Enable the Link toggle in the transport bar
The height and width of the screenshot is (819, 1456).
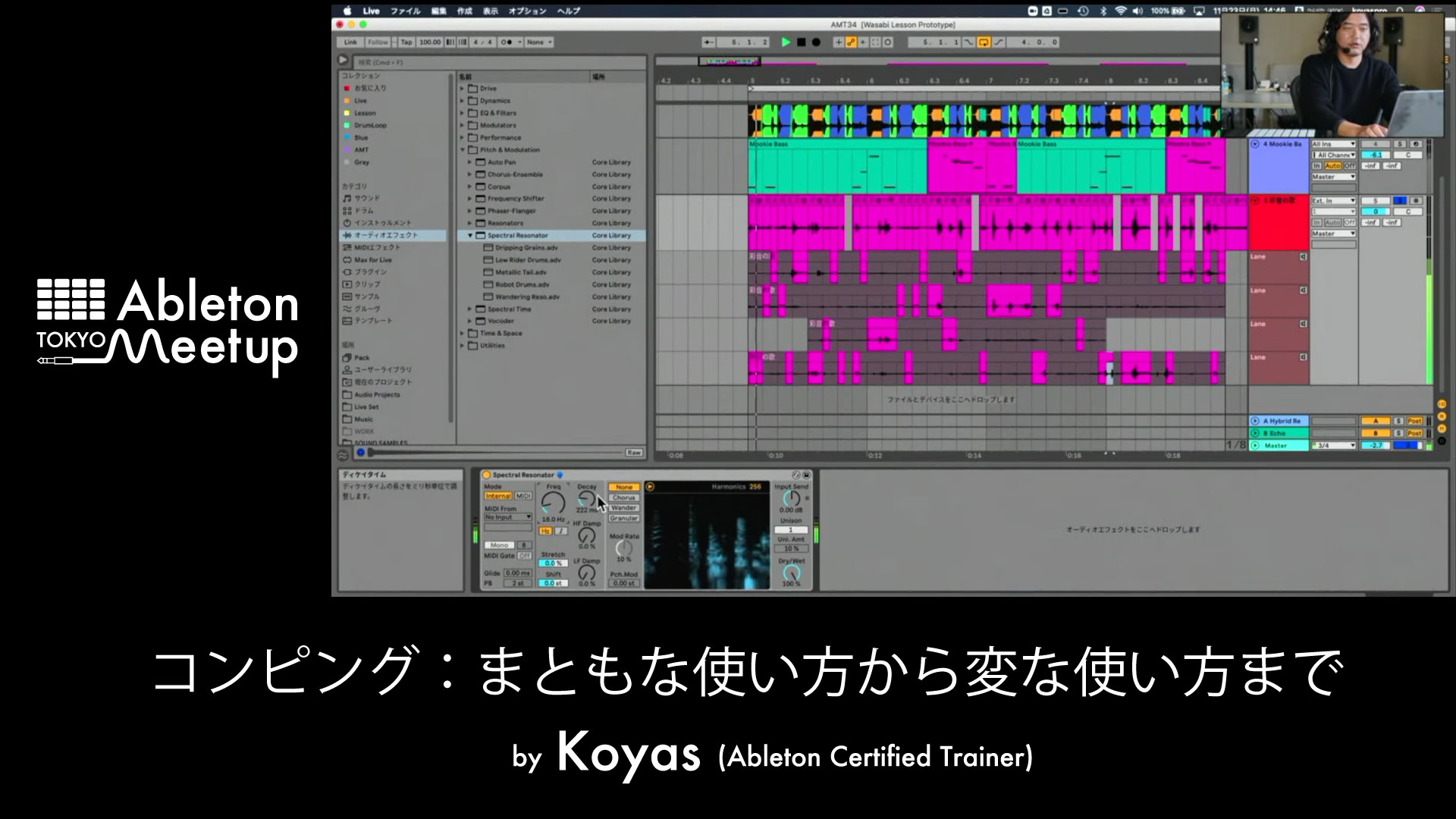(350, 42)
